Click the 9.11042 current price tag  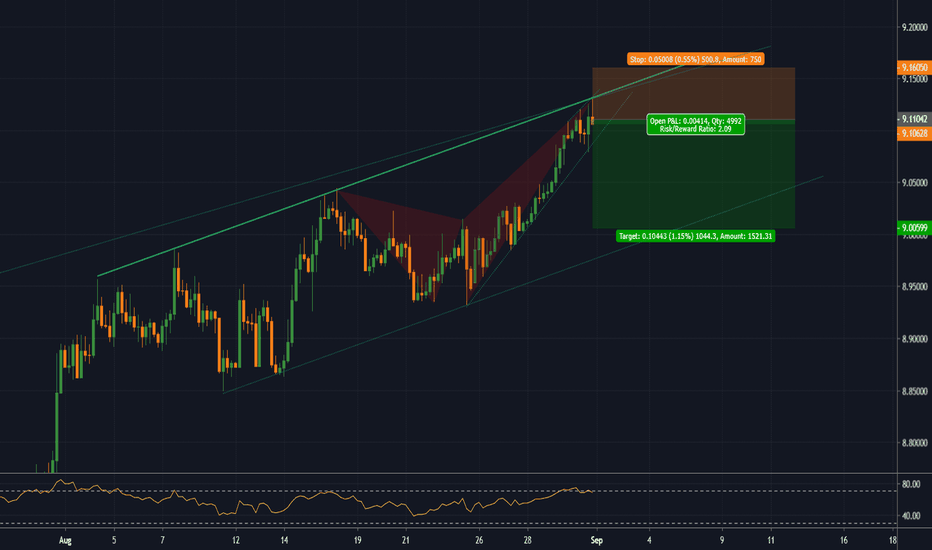point(914,120)
